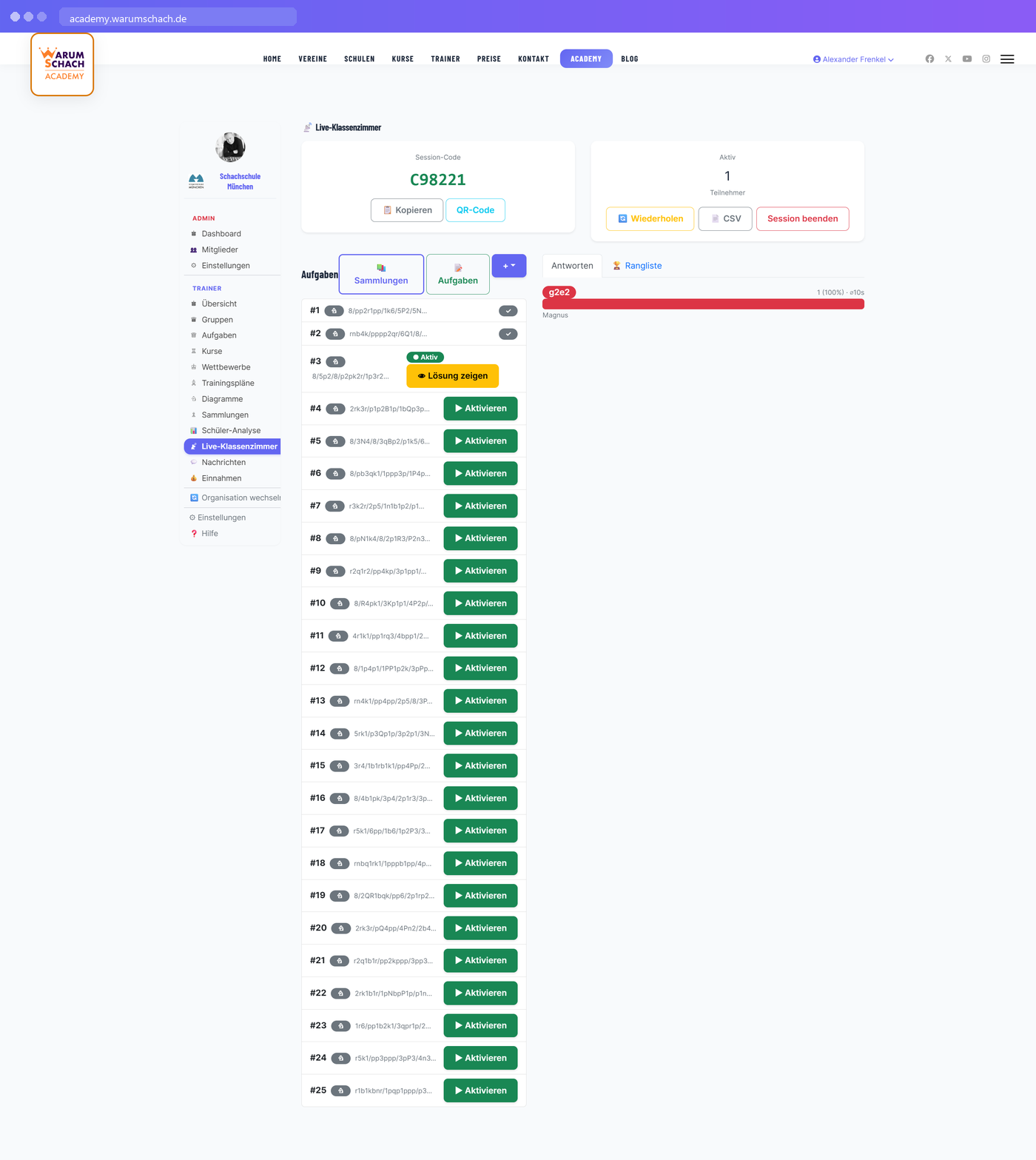This screenshot has height=1160, width=1036.
Task: Click the browser address bar
Action: [x=178, y=17]
